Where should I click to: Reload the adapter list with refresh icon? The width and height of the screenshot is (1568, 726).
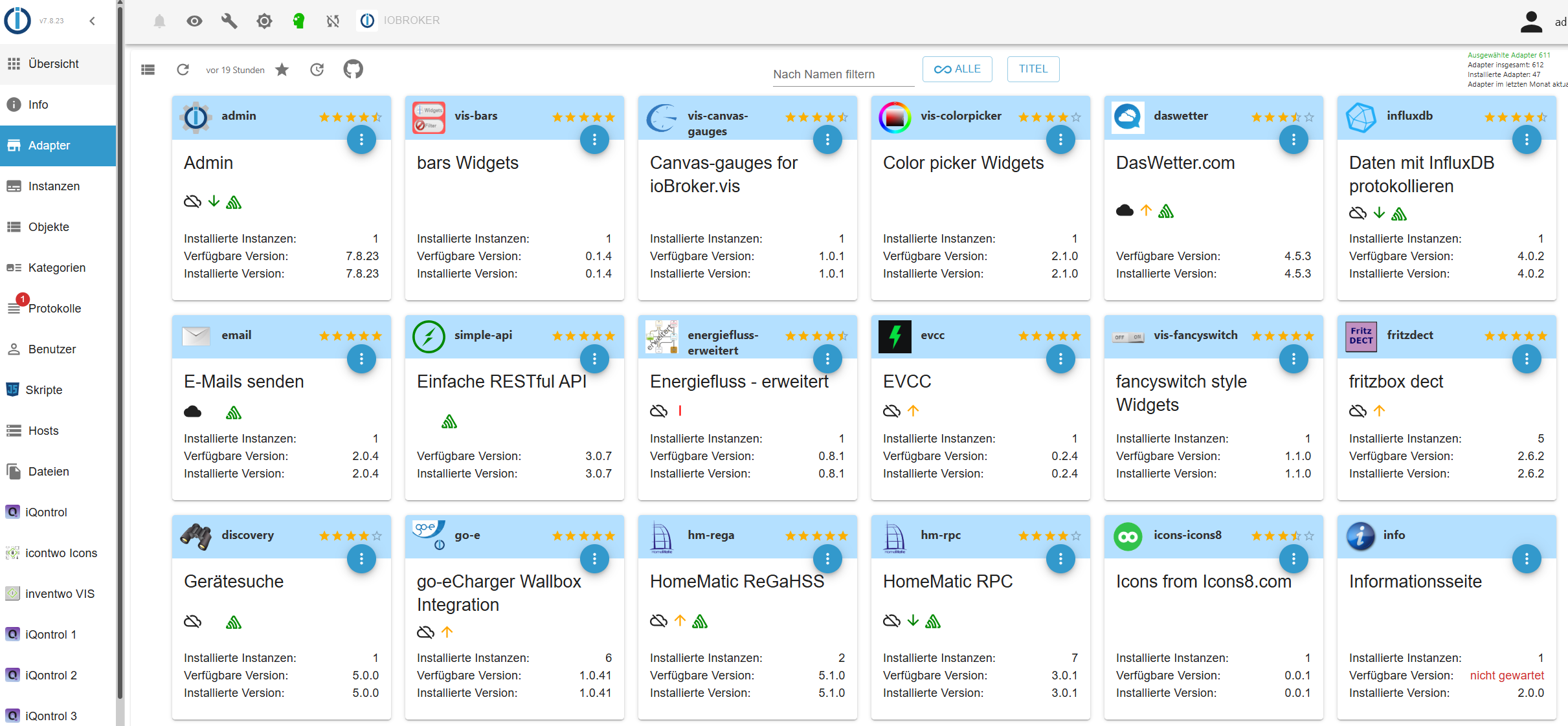tap(183, 69)
